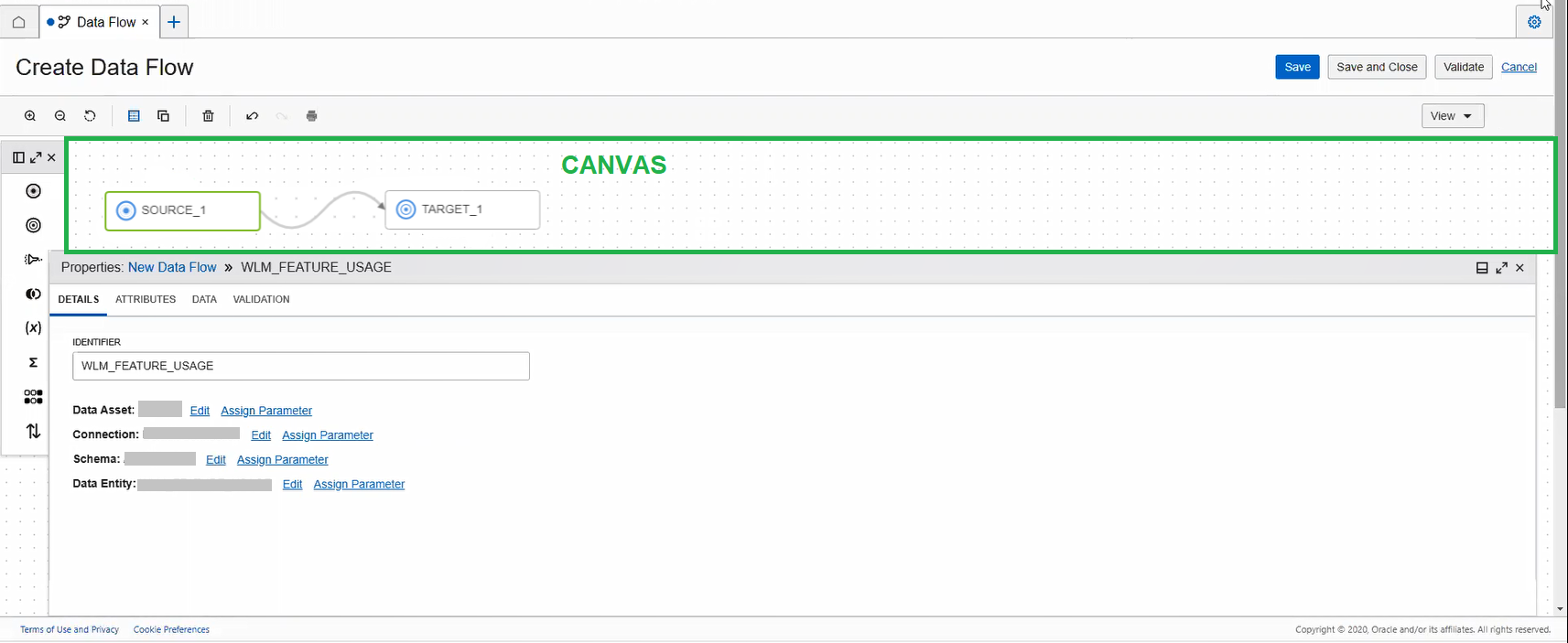The width and height of the screenshot is (1568, 643).
Task: Open the VALIDATION tab in Properties
Action: point(260,299)
